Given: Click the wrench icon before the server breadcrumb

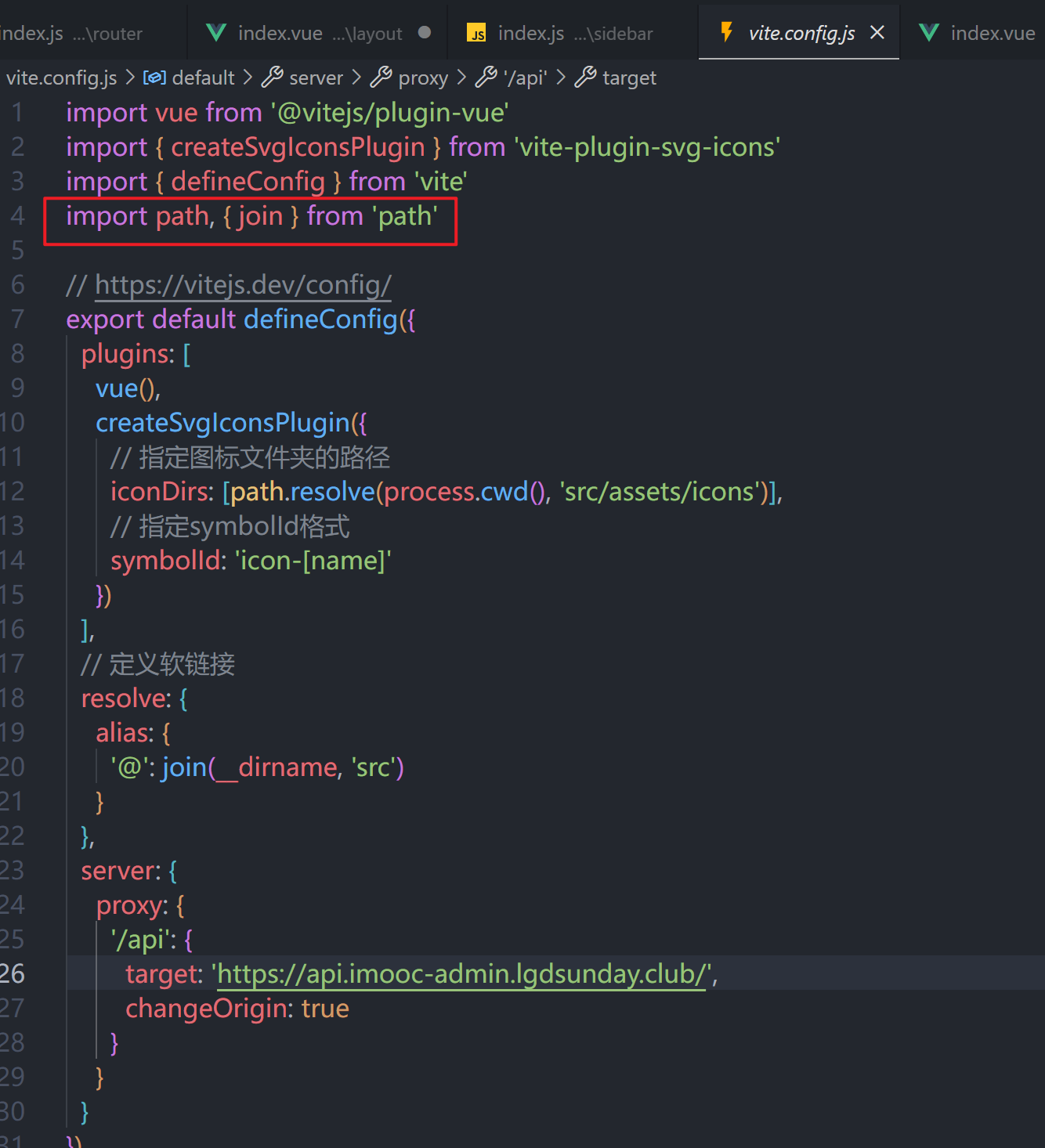Looking at the screenshot, I should tap(272, 77).
